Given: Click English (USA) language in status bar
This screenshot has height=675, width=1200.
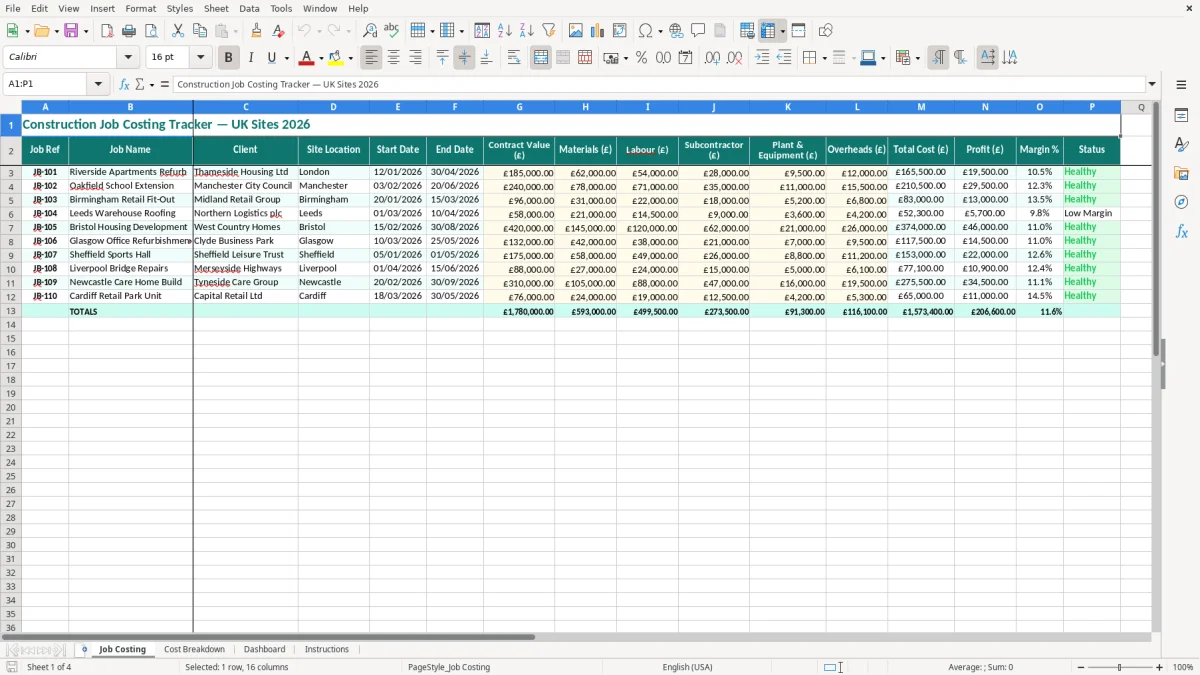Looking at the screenshot, I should pos(687,667).
